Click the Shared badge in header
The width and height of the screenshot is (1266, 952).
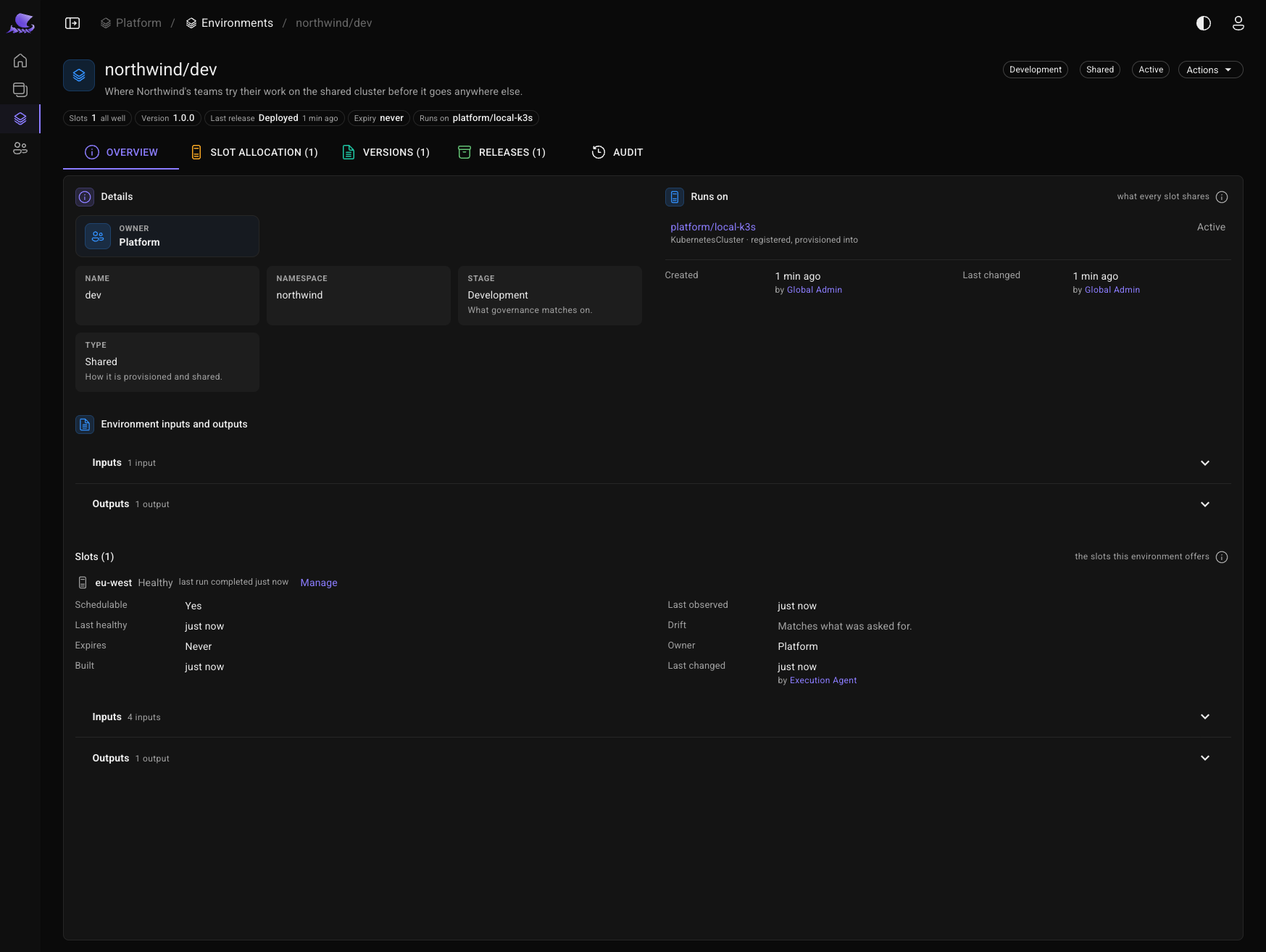pos(1100,70)
